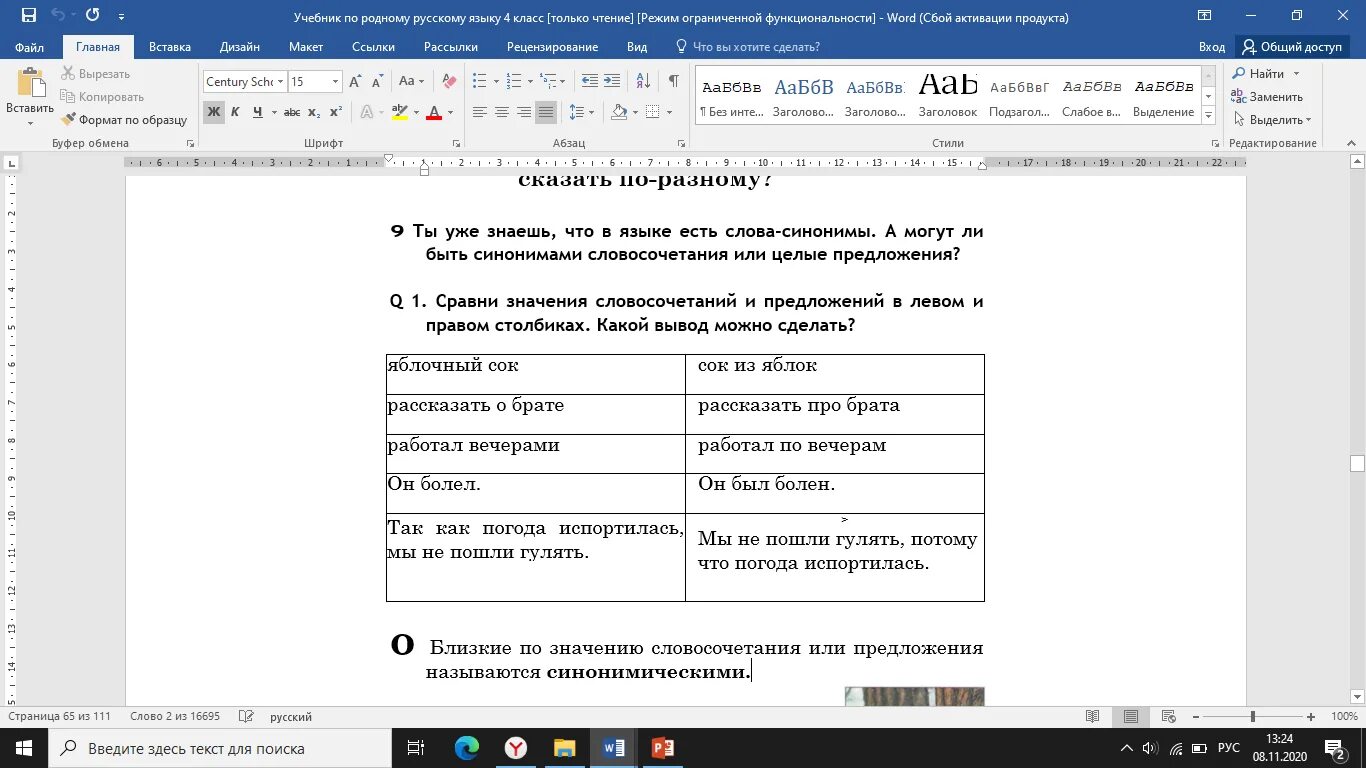Image resolution: width=1366 pixels, height=768 pixels.
Task: Select the Заголовок style thumbnail
Action: coord(947,95)
